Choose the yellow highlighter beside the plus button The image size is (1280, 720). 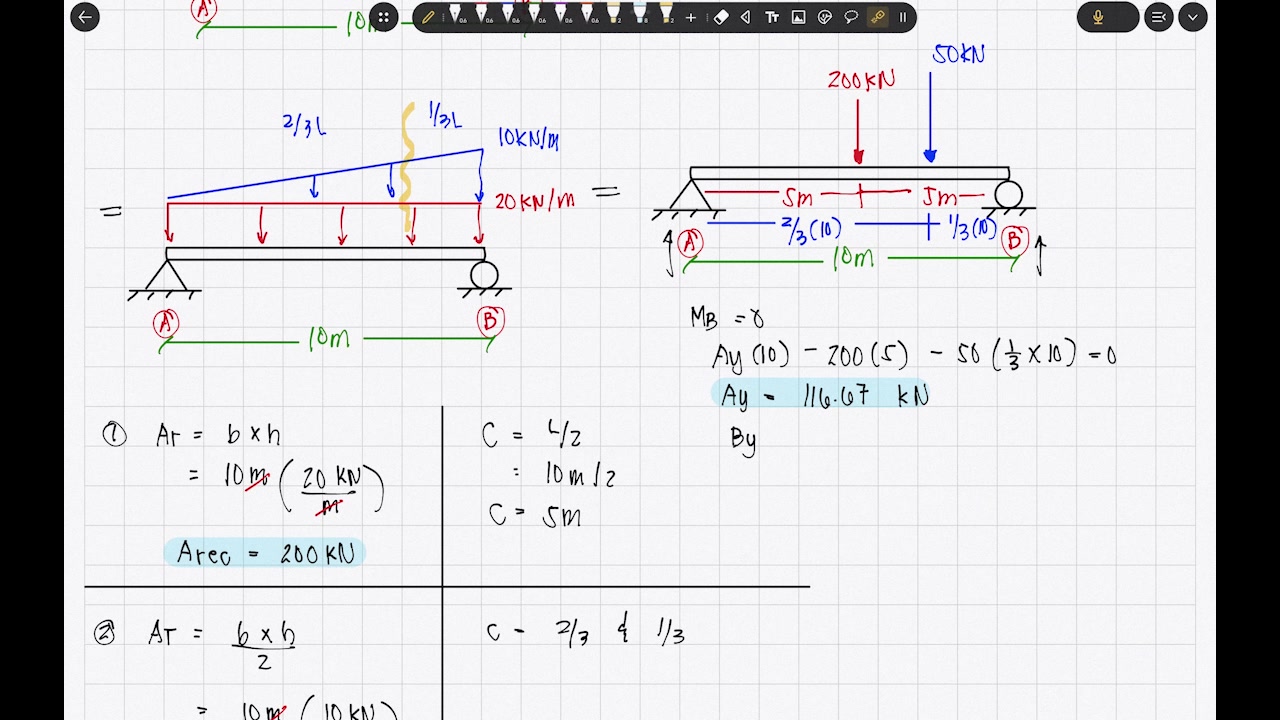(x=666, y=15)
